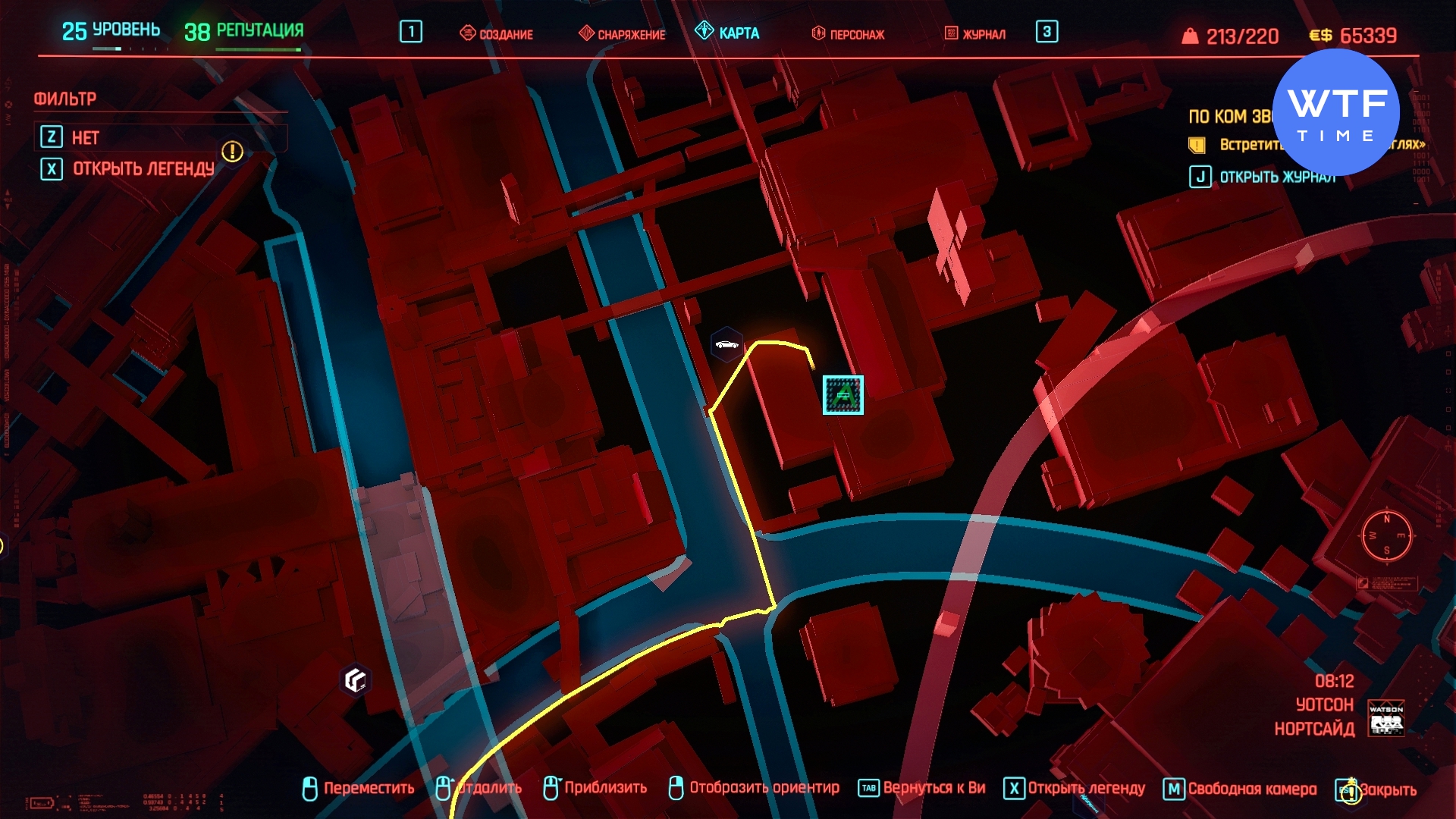1456x819 pixels.
Task: Click the backpack carry weight icon
Action: (1190, 36)
